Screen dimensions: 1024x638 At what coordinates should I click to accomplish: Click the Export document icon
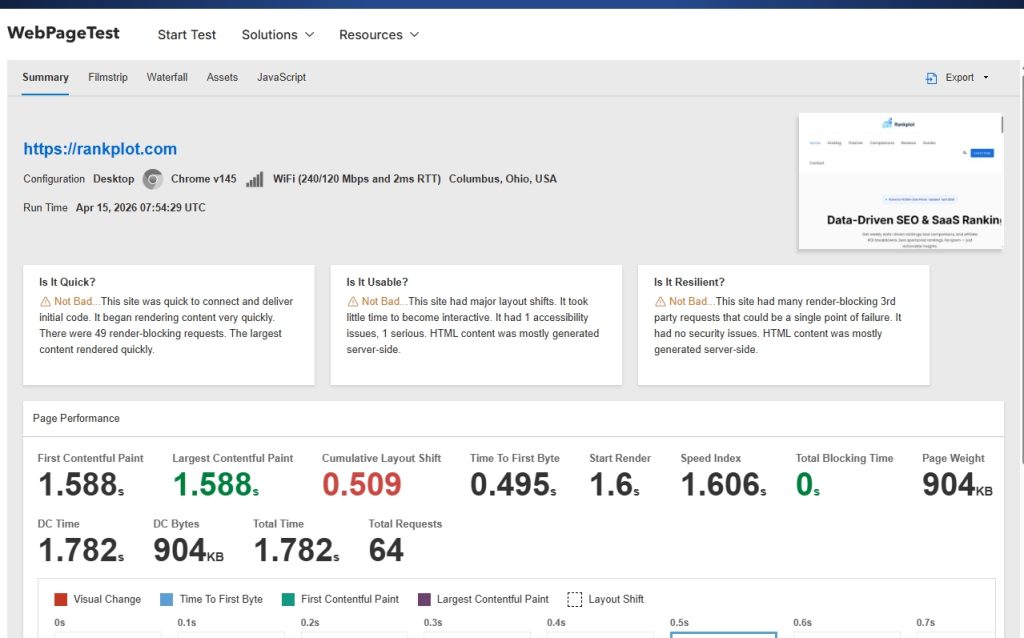tap(931, 78)
